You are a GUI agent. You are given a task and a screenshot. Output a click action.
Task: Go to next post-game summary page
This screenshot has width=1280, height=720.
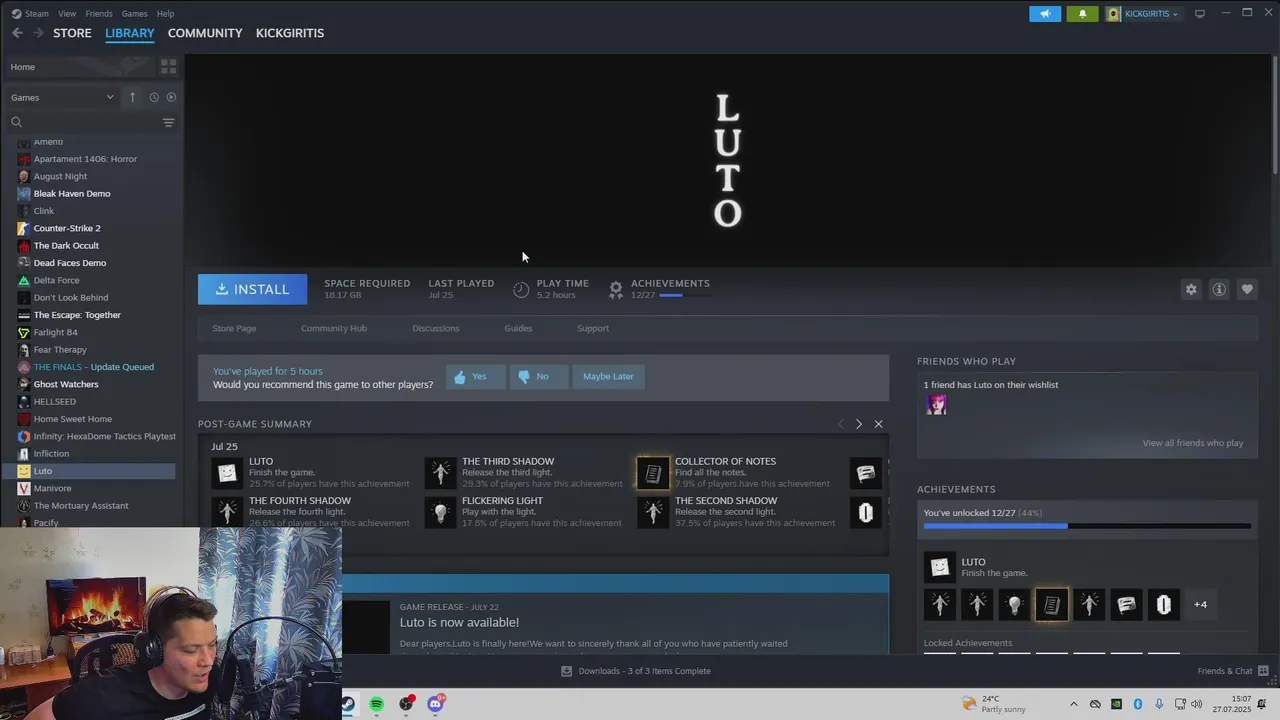[x=858, y=424]
